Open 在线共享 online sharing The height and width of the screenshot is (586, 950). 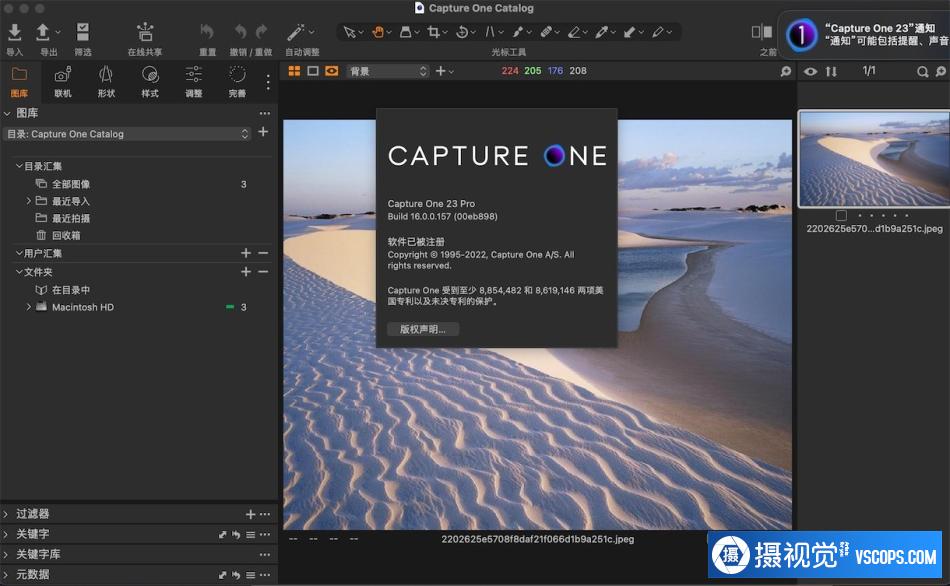pos(145,32)
